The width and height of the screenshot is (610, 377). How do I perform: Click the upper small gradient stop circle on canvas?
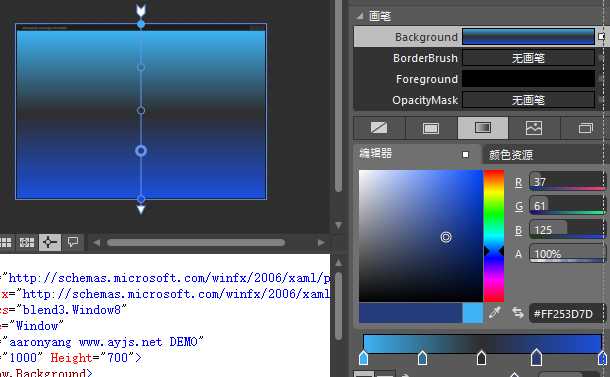click(x=141, y=67)
